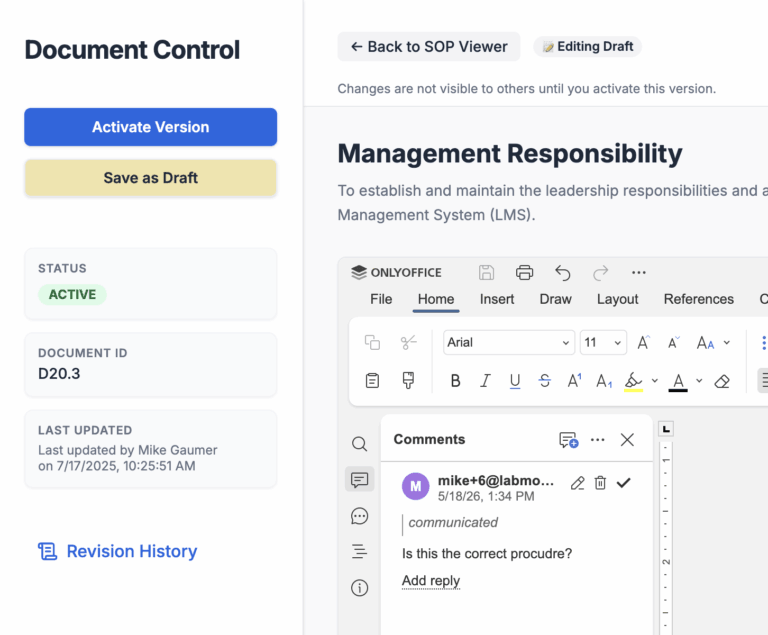This screenshot has height=635, width=768.
Task: Open the more options ellipsis in header
Action: click(x=639, y=272)
